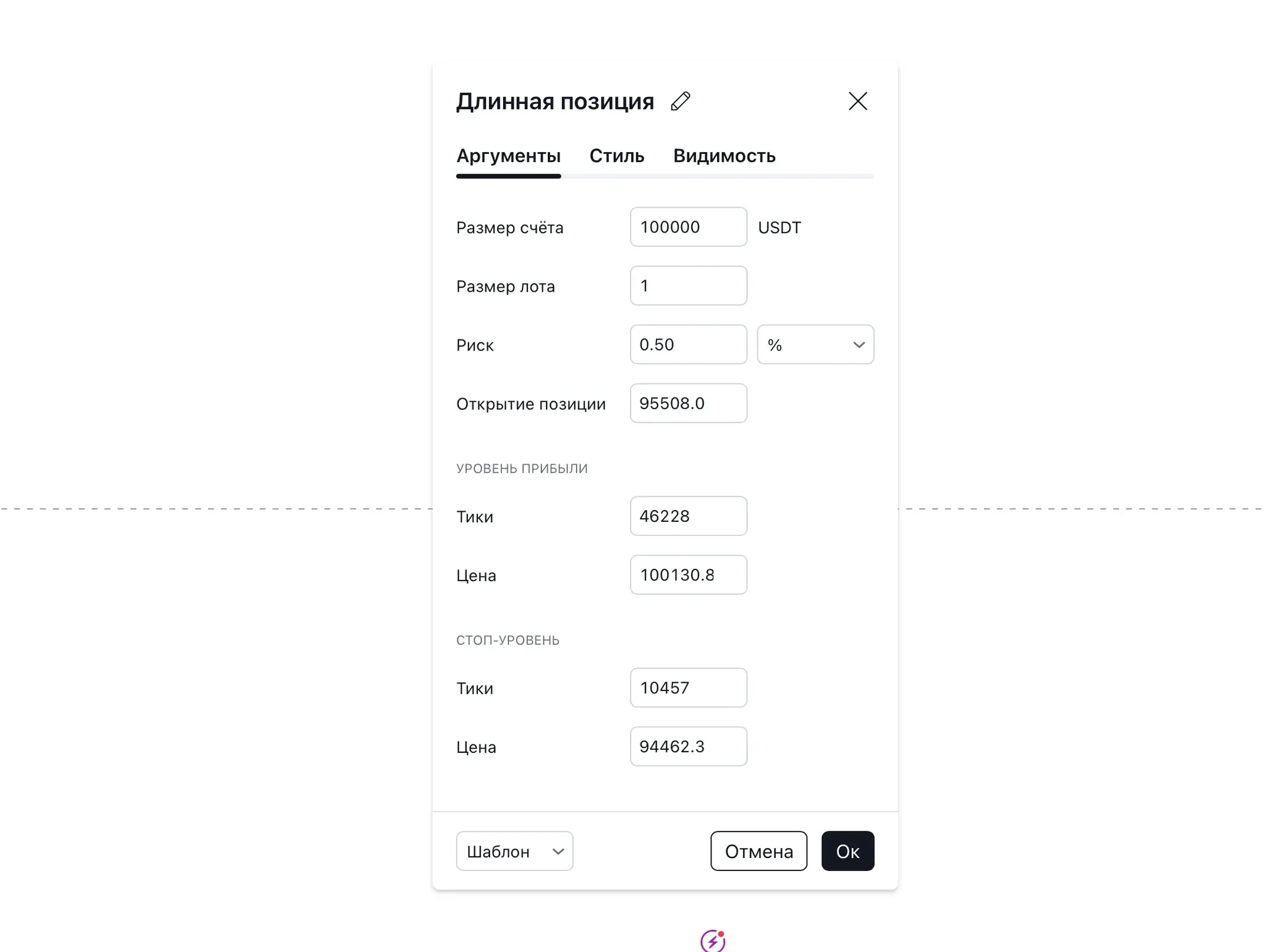The height and width of the screenshot is (952, 1266).
Task: Click the Риск value field
Action: (688, 345)
